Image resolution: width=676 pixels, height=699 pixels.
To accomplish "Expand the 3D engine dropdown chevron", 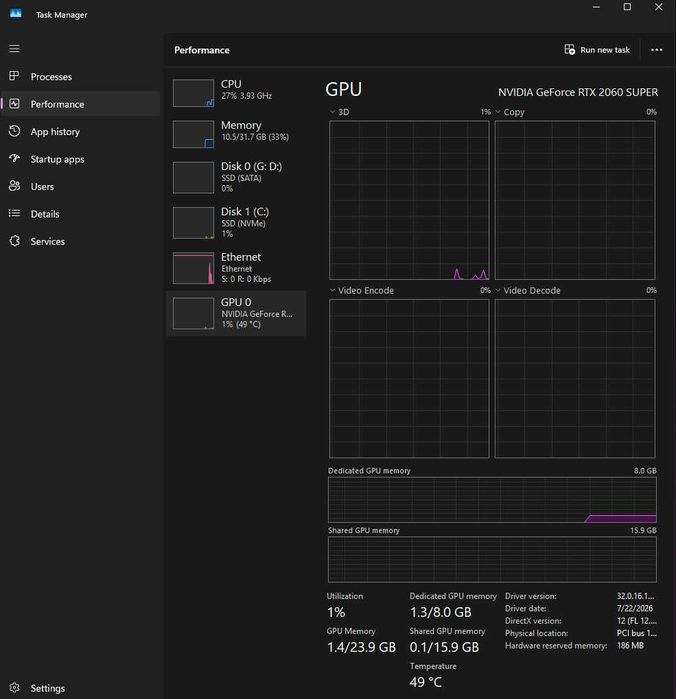I will 332,112.
